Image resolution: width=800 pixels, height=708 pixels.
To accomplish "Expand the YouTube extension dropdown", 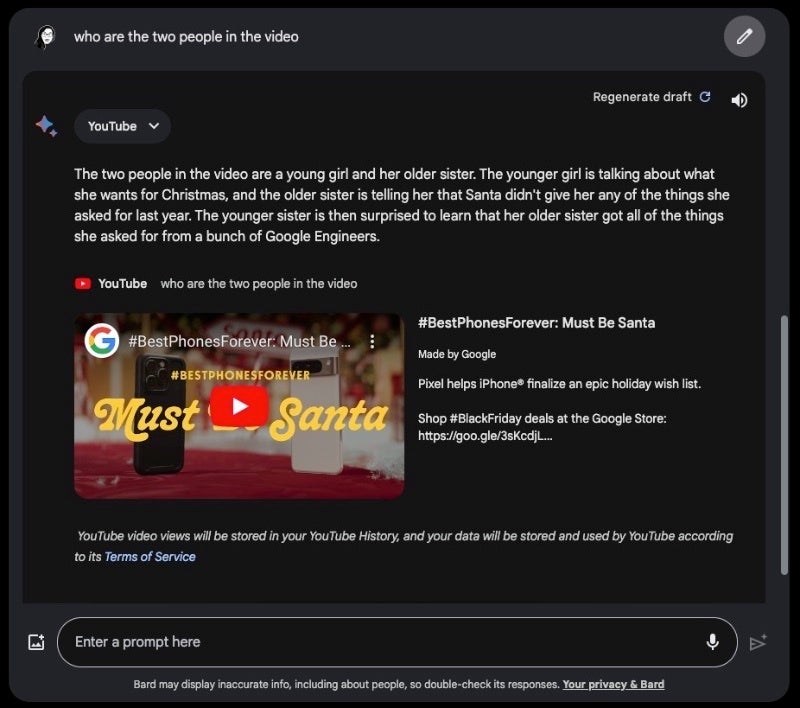I will point(122,126).
